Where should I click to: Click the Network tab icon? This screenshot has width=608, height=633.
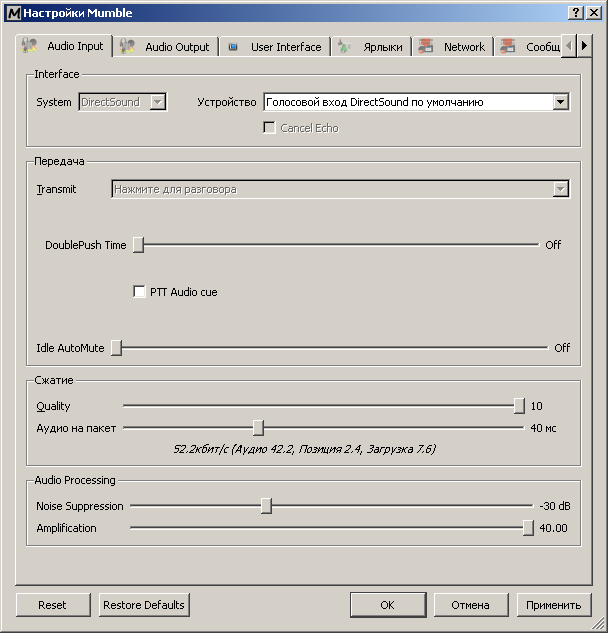click(x=426, y=46)
